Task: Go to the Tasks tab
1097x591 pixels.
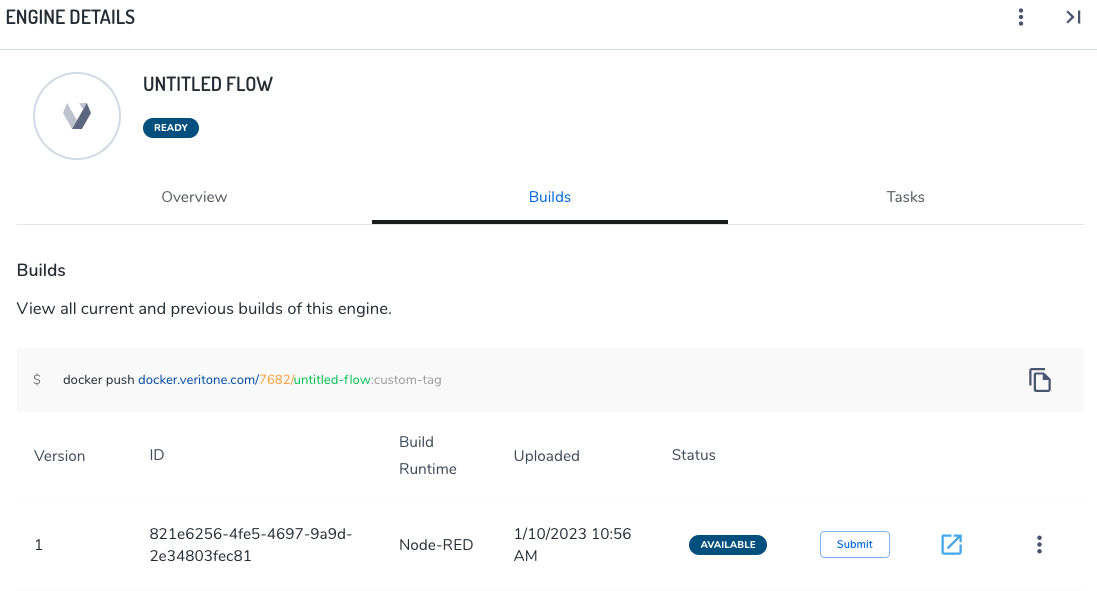Action: click(905, 197)
